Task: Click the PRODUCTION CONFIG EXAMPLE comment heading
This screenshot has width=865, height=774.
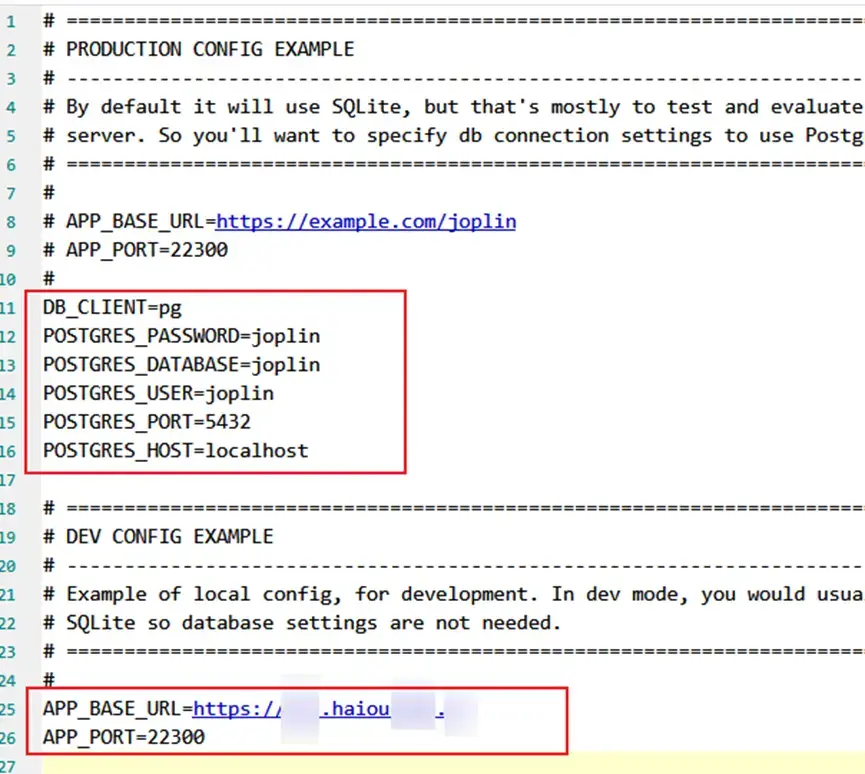Action: coord(209,49)
